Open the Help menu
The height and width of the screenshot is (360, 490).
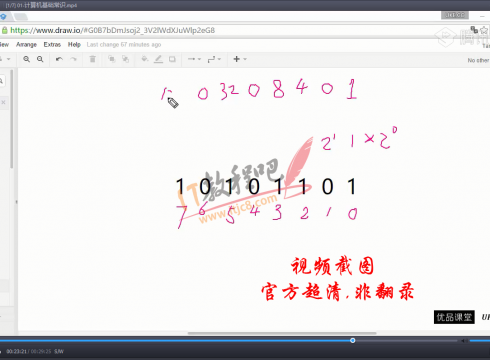(x=74, y=44)
